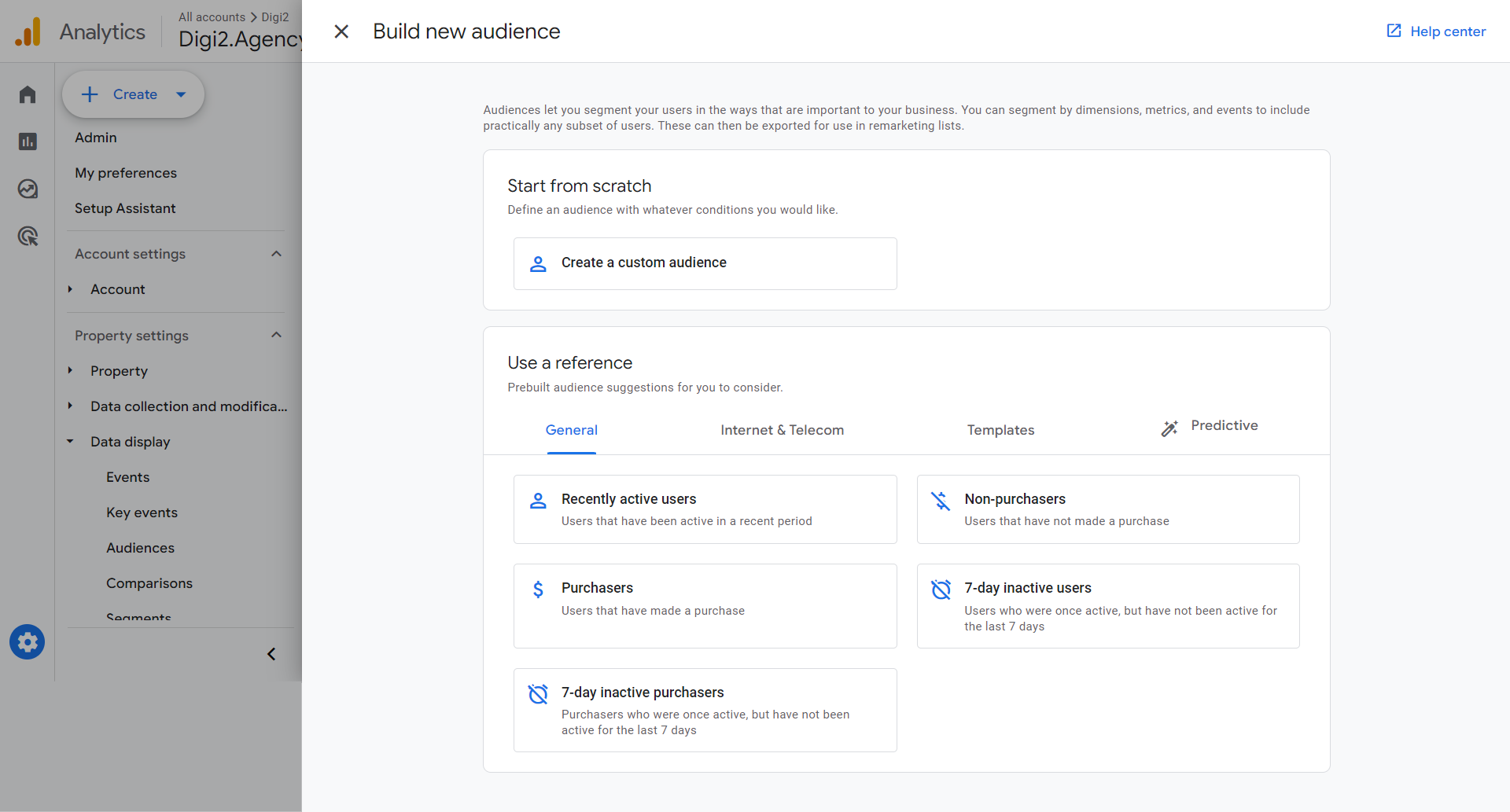The height and width of the screenshot is (812, 1510).
Task: Open Key events under Data display
Action: [142, 513]
